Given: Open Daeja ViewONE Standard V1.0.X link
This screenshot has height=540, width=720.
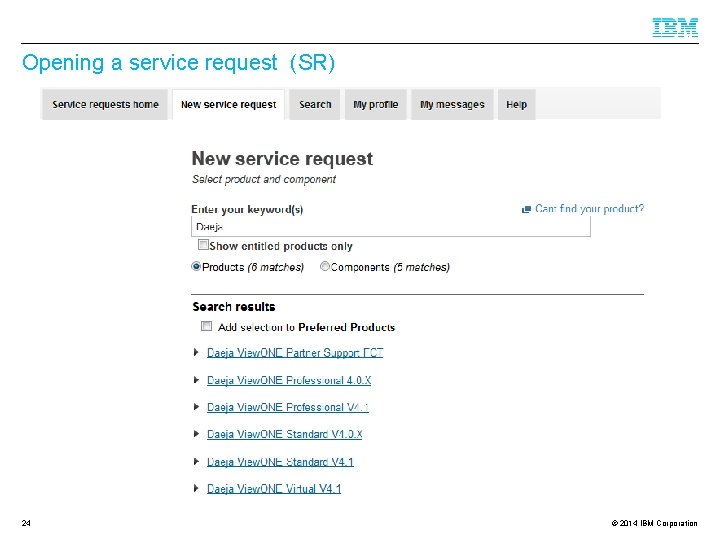Looking at the screenshot, I should (285, 434).
